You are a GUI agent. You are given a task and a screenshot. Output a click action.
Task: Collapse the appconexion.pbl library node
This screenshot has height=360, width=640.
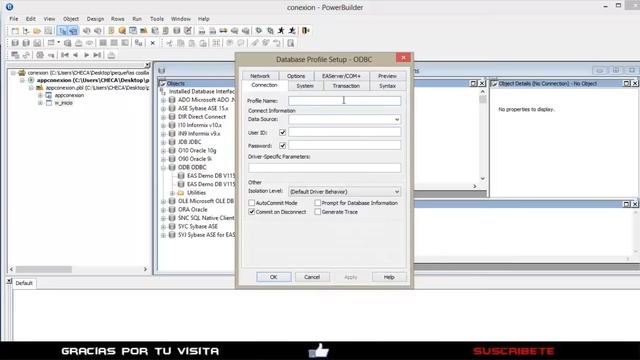(x=31, y=88)
